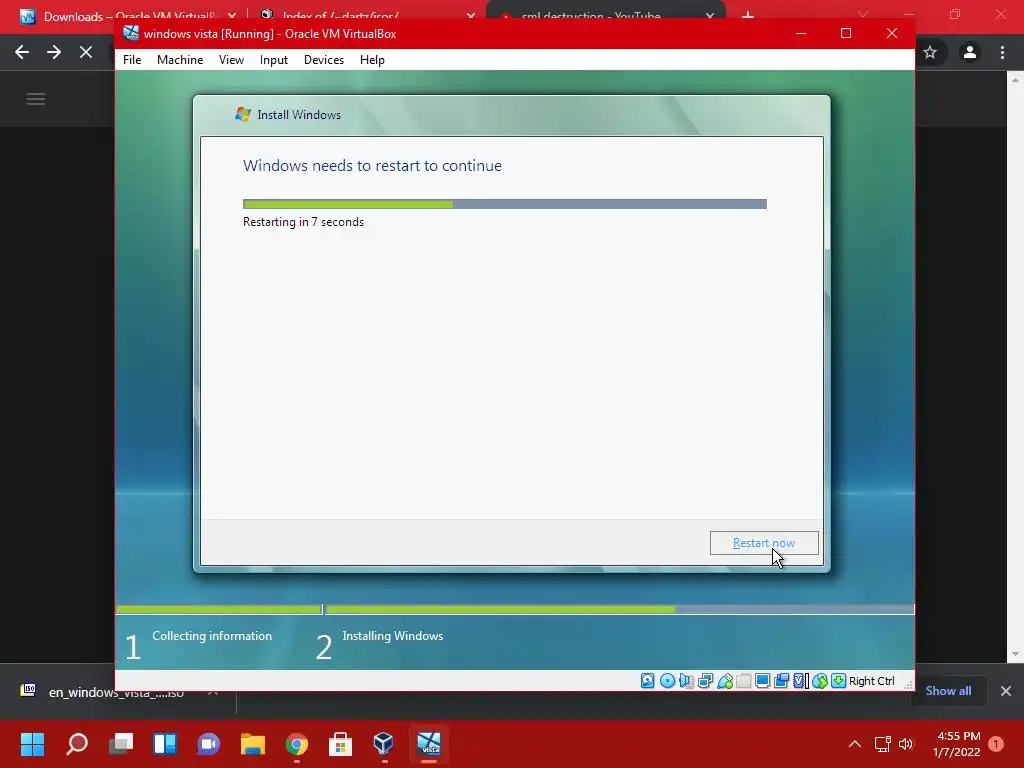
Task: Open Microsoft Store from the taskbar
Action: pos(340,744)
